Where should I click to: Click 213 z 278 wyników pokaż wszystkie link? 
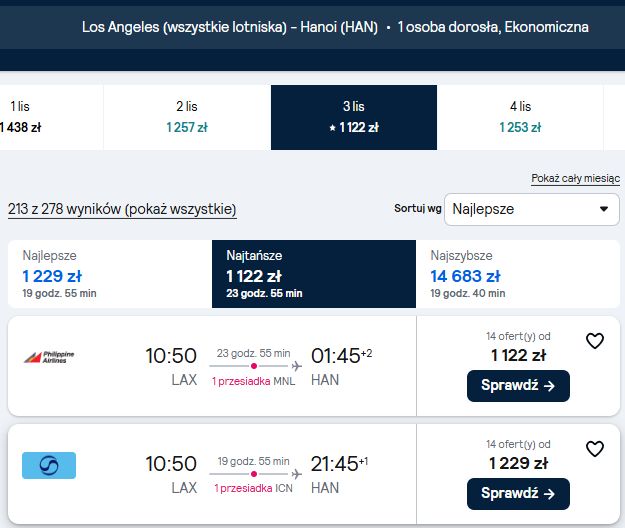(x=122, y=209)
